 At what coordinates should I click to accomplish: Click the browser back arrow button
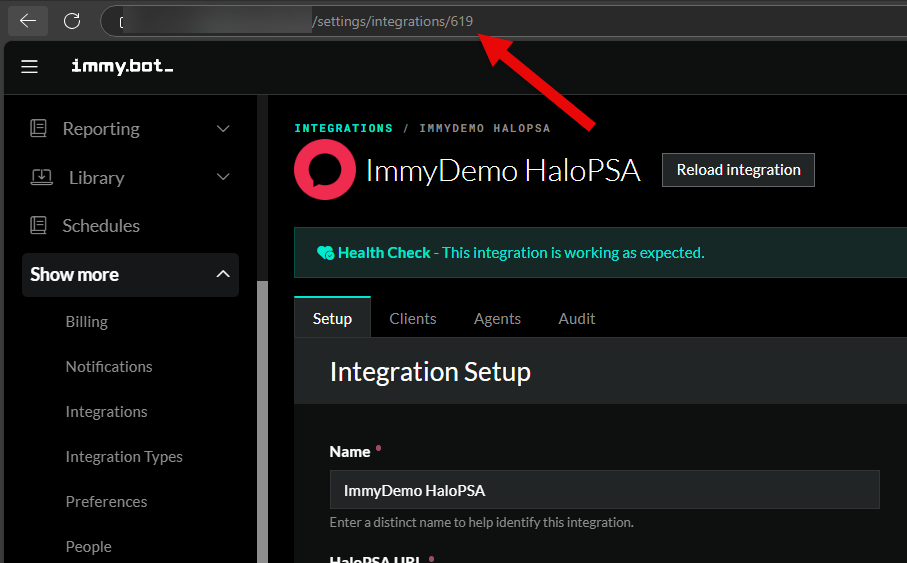click(28, 20)
